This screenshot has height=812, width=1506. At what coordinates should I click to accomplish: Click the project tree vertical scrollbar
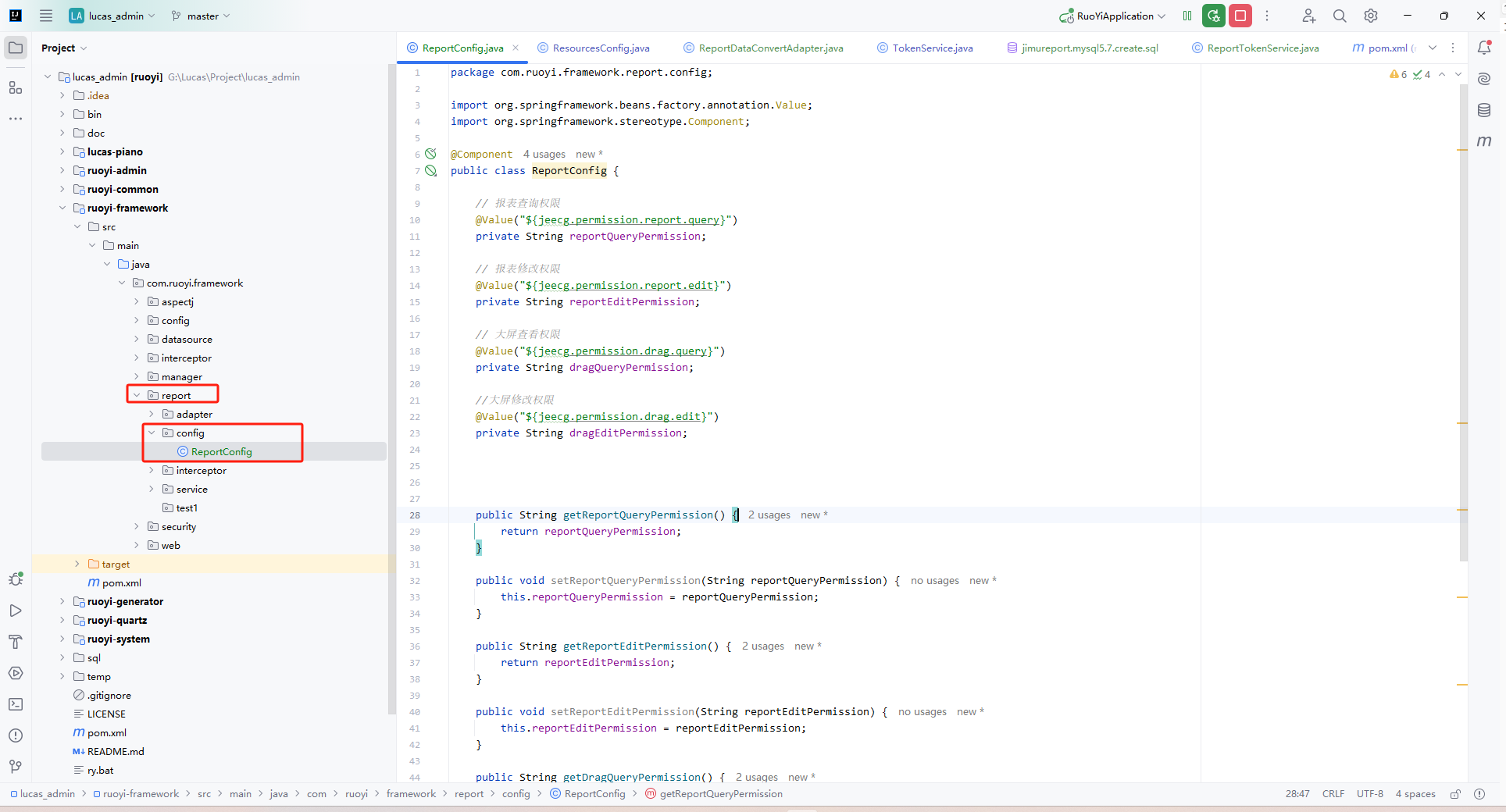(x=391, y=390)
